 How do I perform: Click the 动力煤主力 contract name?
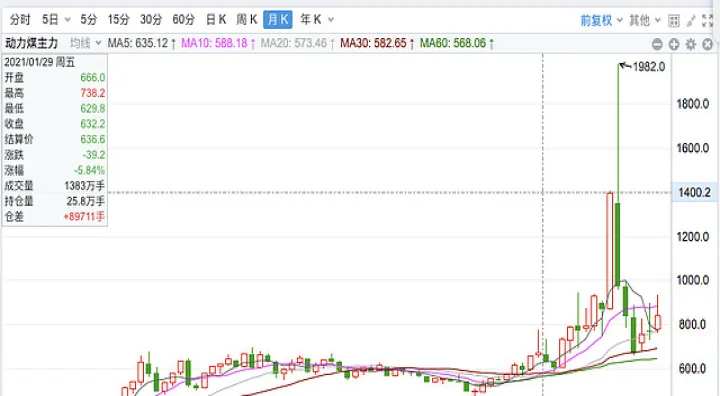tap(31, 44)
